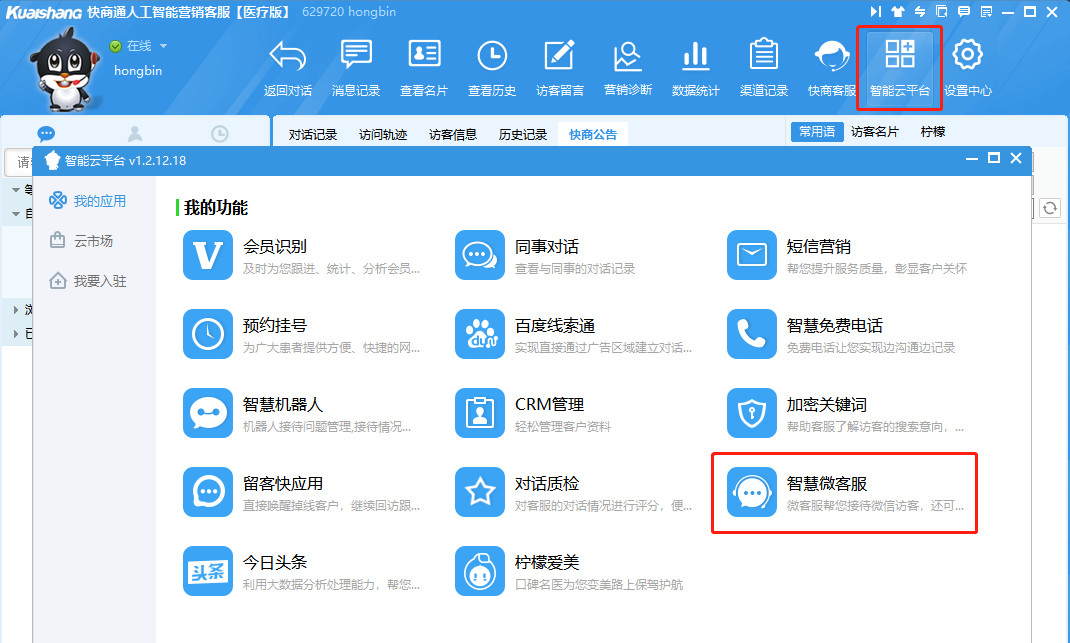This screenshot has height=643, width=1070.
Task: Click the skin (T-shirt) icon in title bar
Action: (x=898, y=12)
